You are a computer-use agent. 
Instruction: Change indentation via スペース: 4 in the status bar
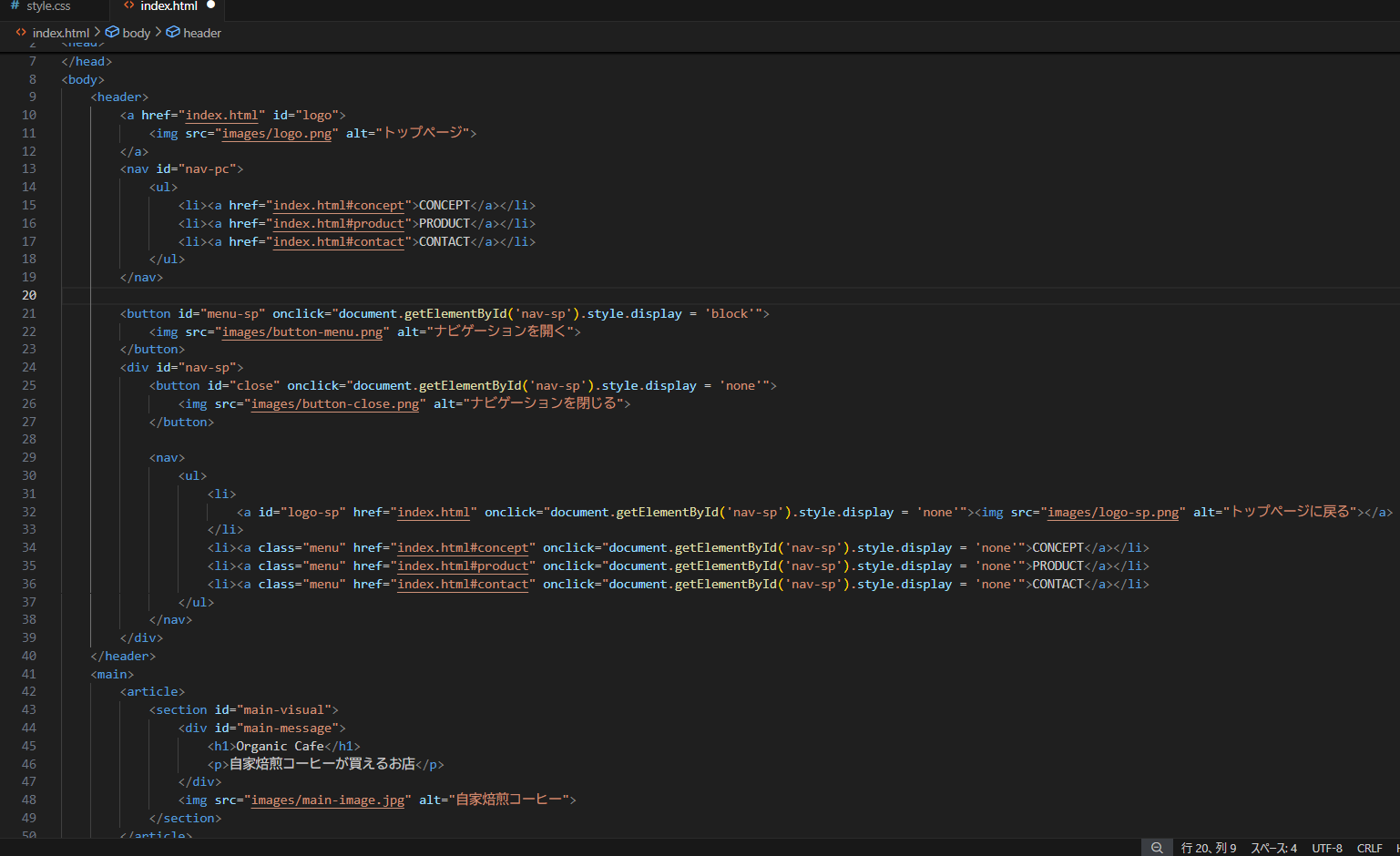(x=1273, y=848)
